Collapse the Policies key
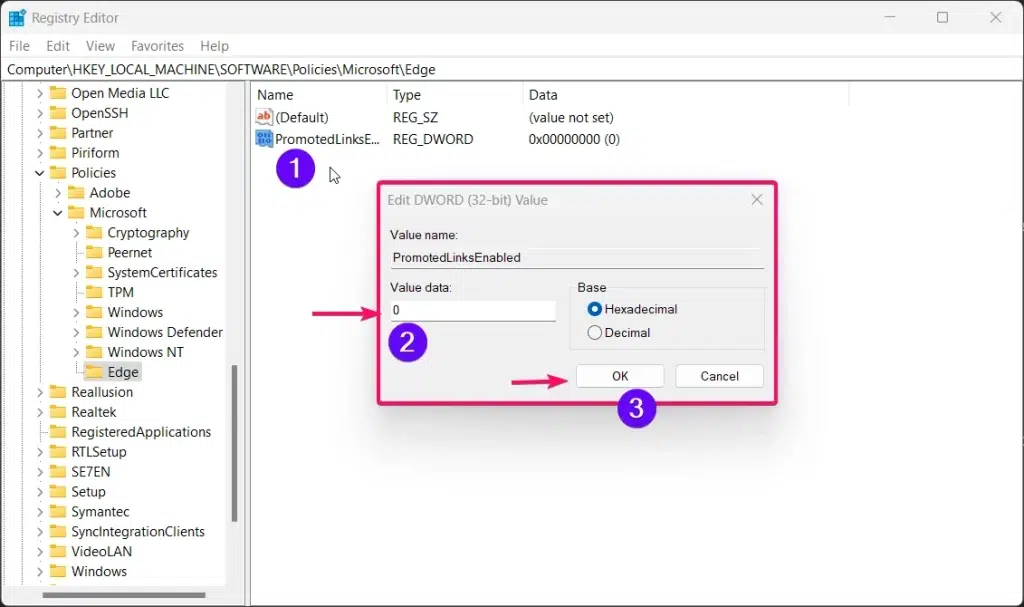The height and width of the screenshot is (607, 1024). coord(40,173)
